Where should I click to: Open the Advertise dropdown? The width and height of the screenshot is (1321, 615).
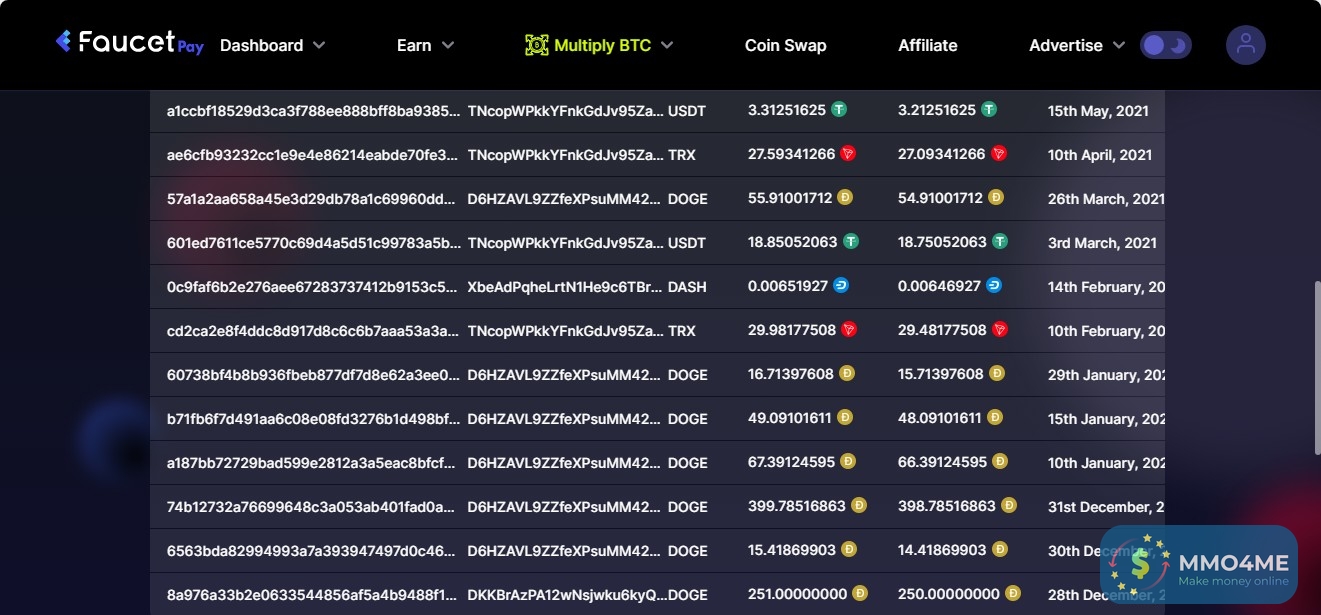[x=1076, y=45]
